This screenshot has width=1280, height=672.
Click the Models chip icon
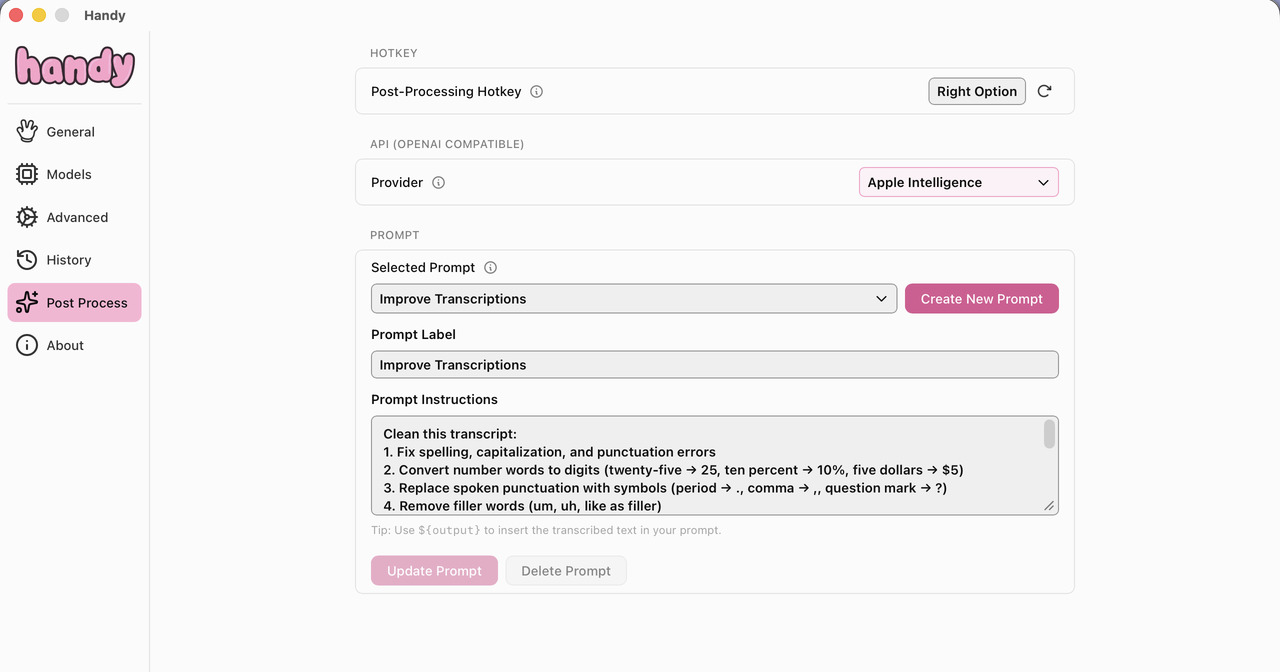tap(27, 174)
